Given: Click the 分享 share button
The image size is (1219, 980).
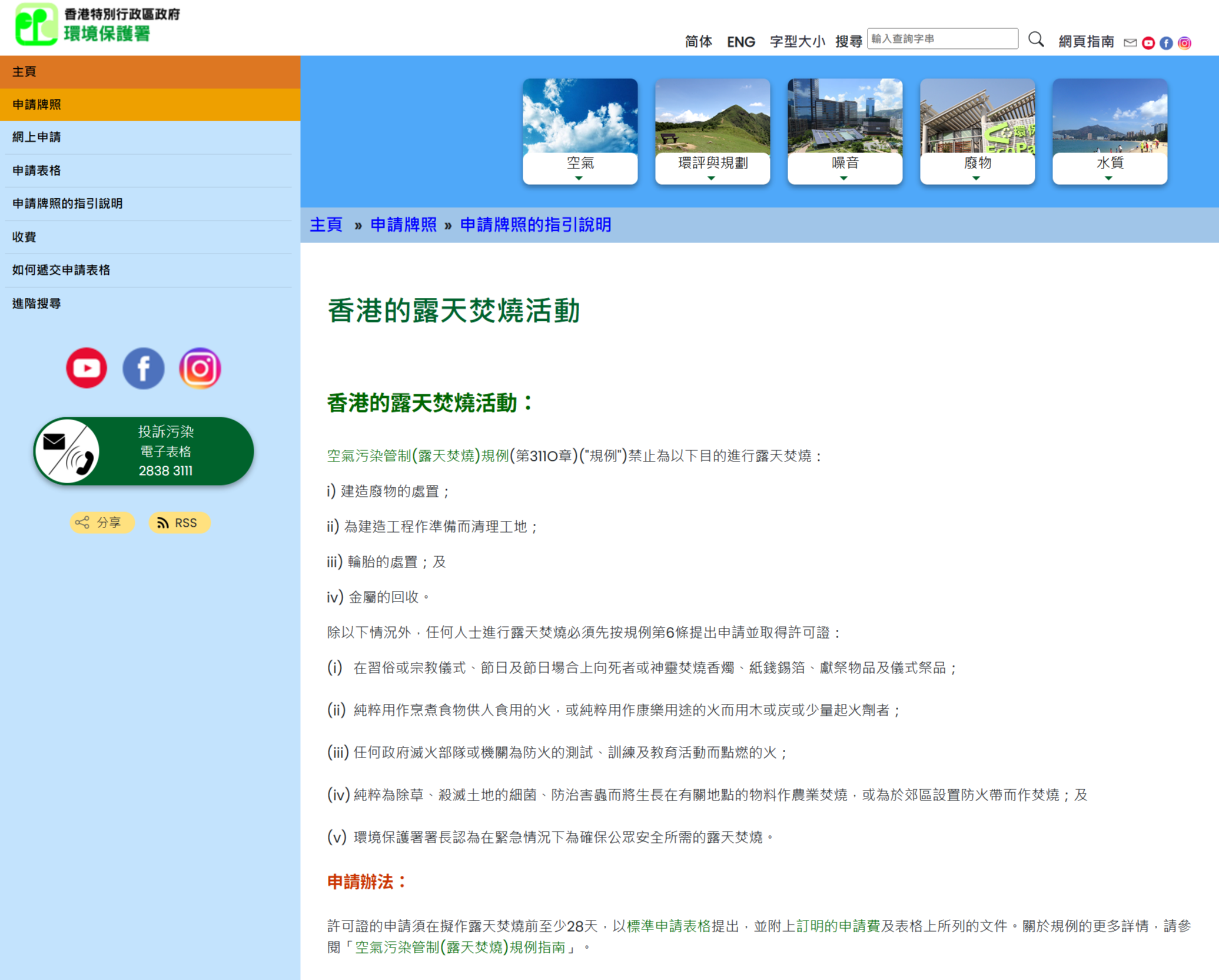Looking at the screenshot, I should (102, 523).
